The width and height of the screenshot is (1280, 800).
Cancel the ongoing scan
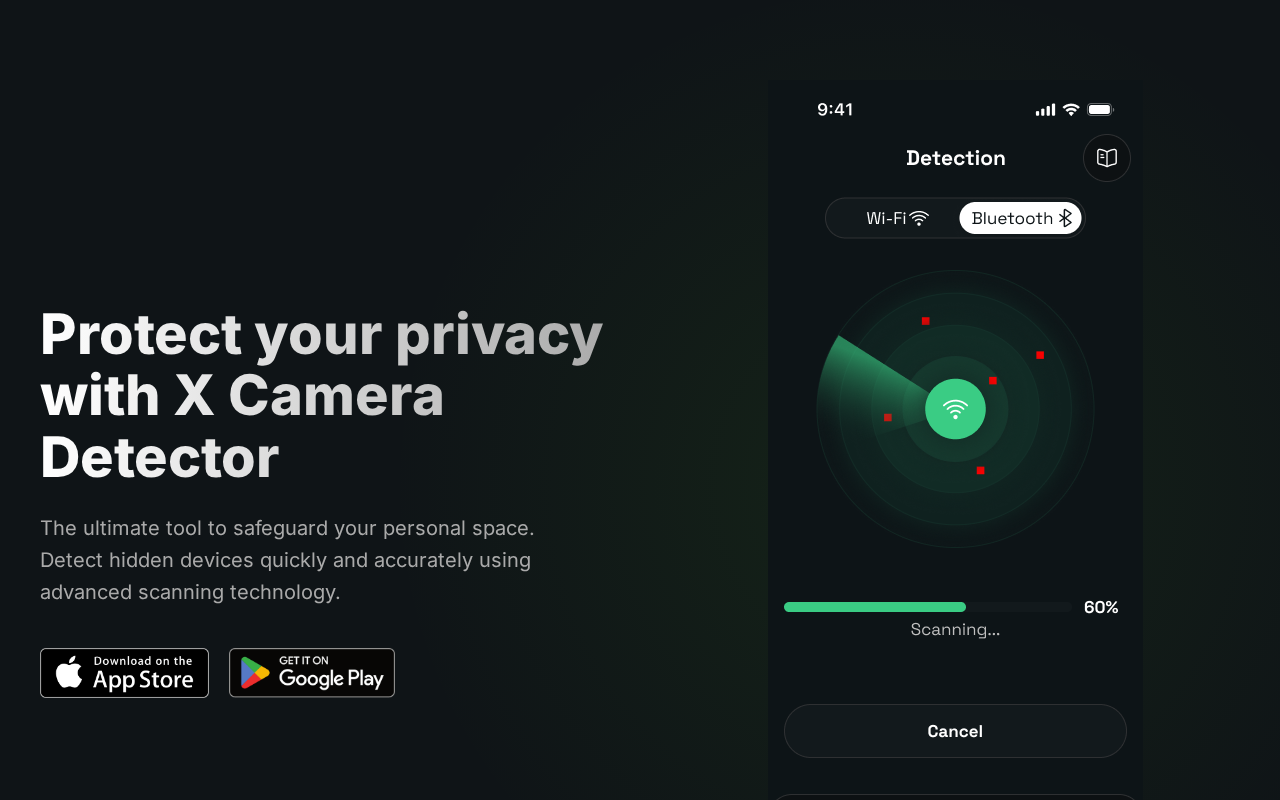955,731
